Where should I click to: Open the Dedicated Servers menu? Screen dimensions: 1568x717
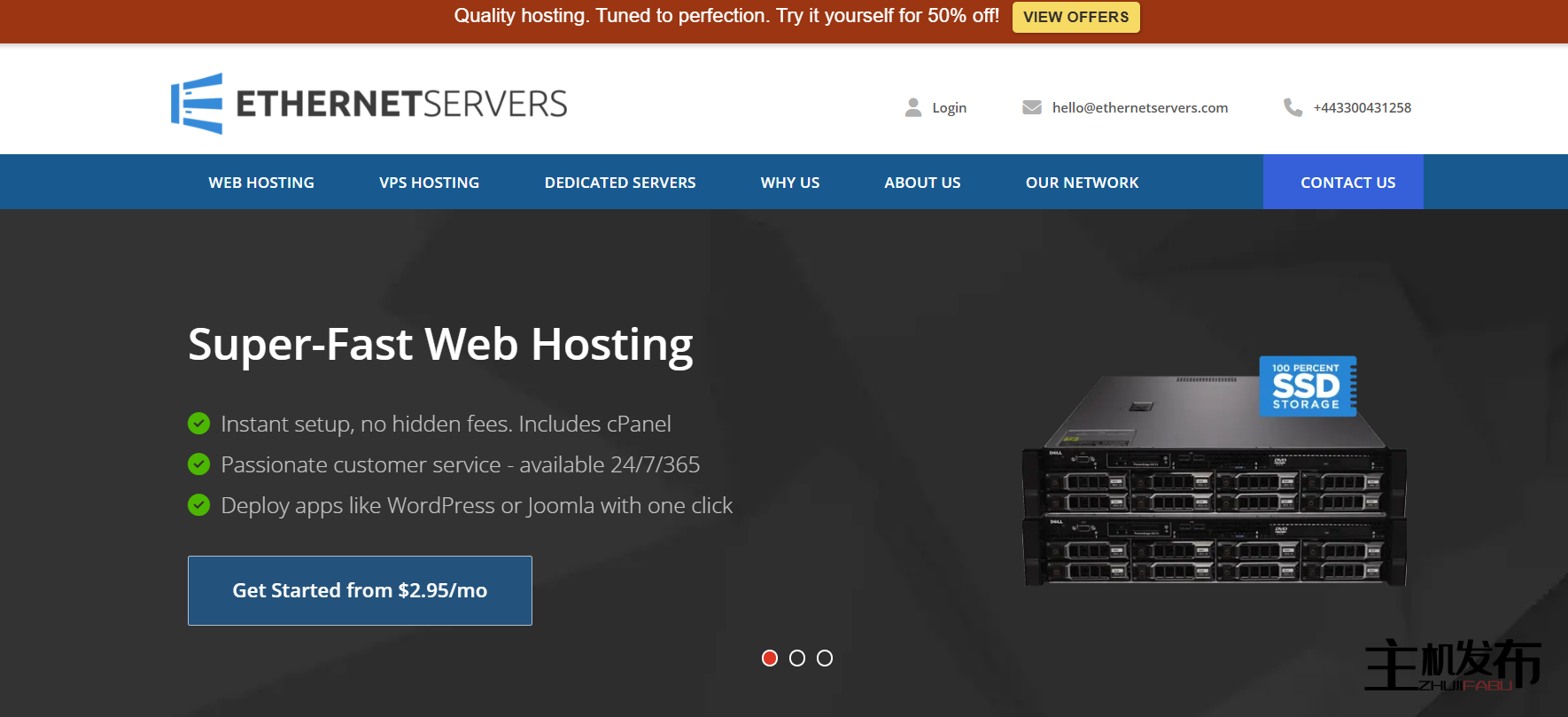620,183
